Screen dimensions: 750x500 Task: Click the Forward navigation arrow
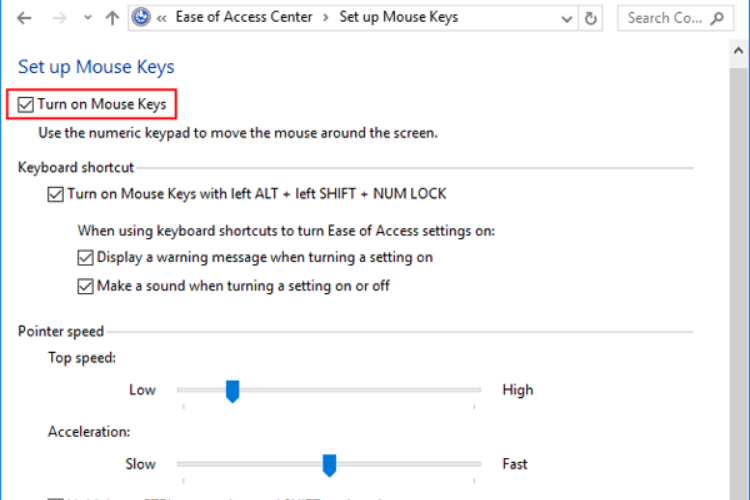coord(60,18)
